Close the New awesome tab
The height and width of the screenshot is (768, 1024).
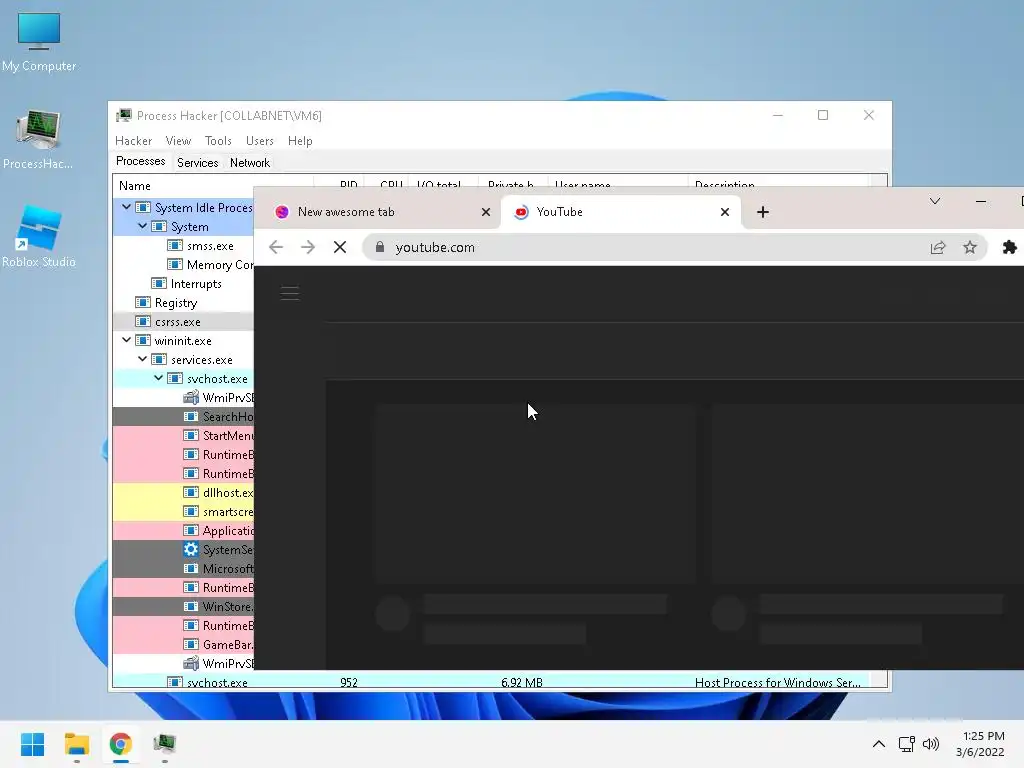tap(485, 212)
